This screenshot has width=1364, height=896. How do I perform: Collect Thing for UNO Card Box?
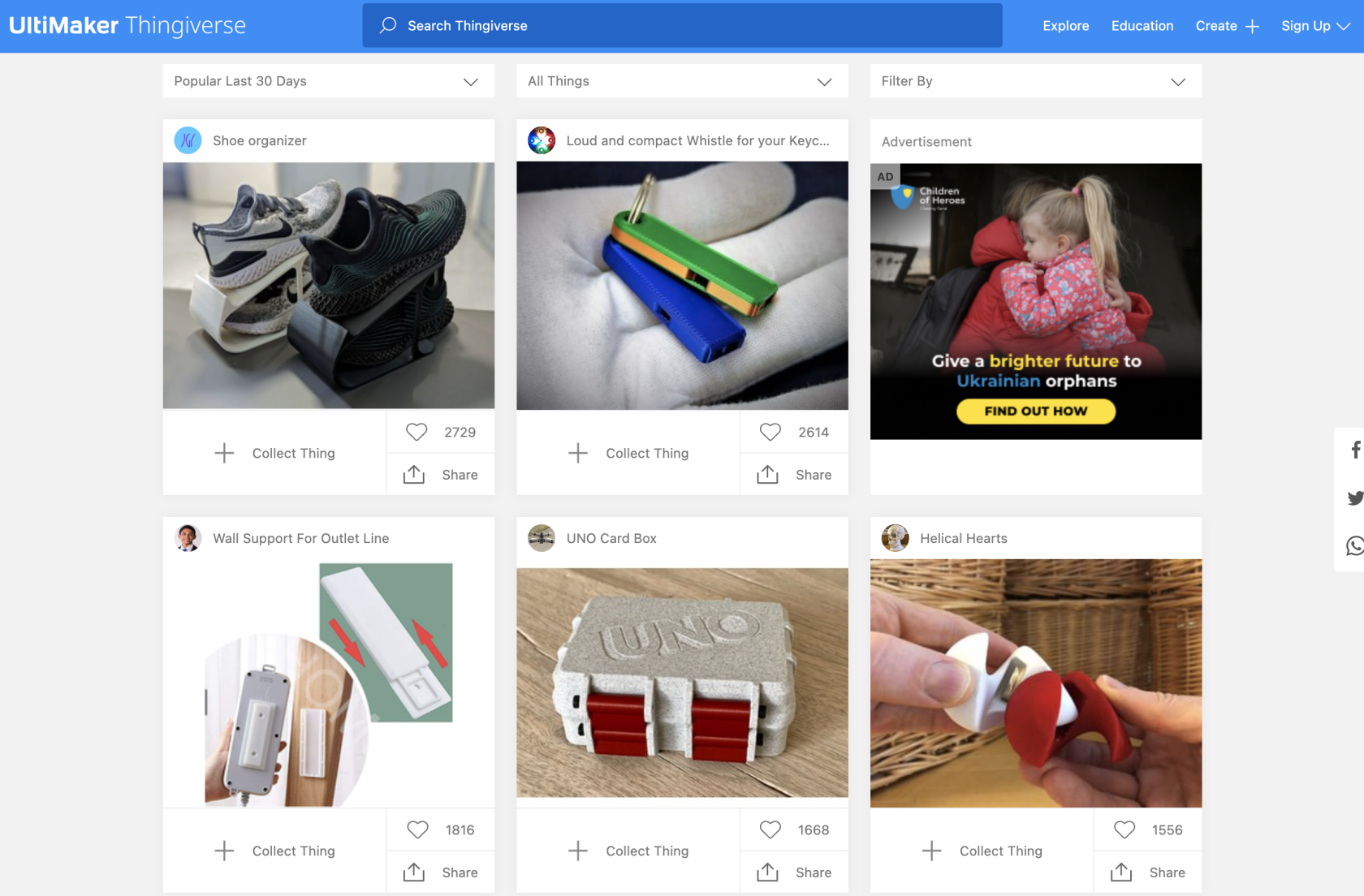[628, 851]
